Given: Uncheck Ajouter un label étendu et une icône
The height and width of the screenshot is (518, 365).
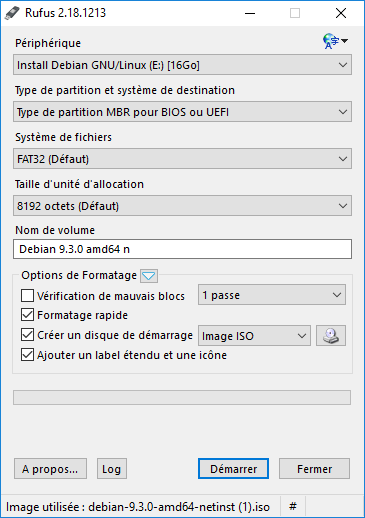Looking at the screenshot, I should coord(27,355).
